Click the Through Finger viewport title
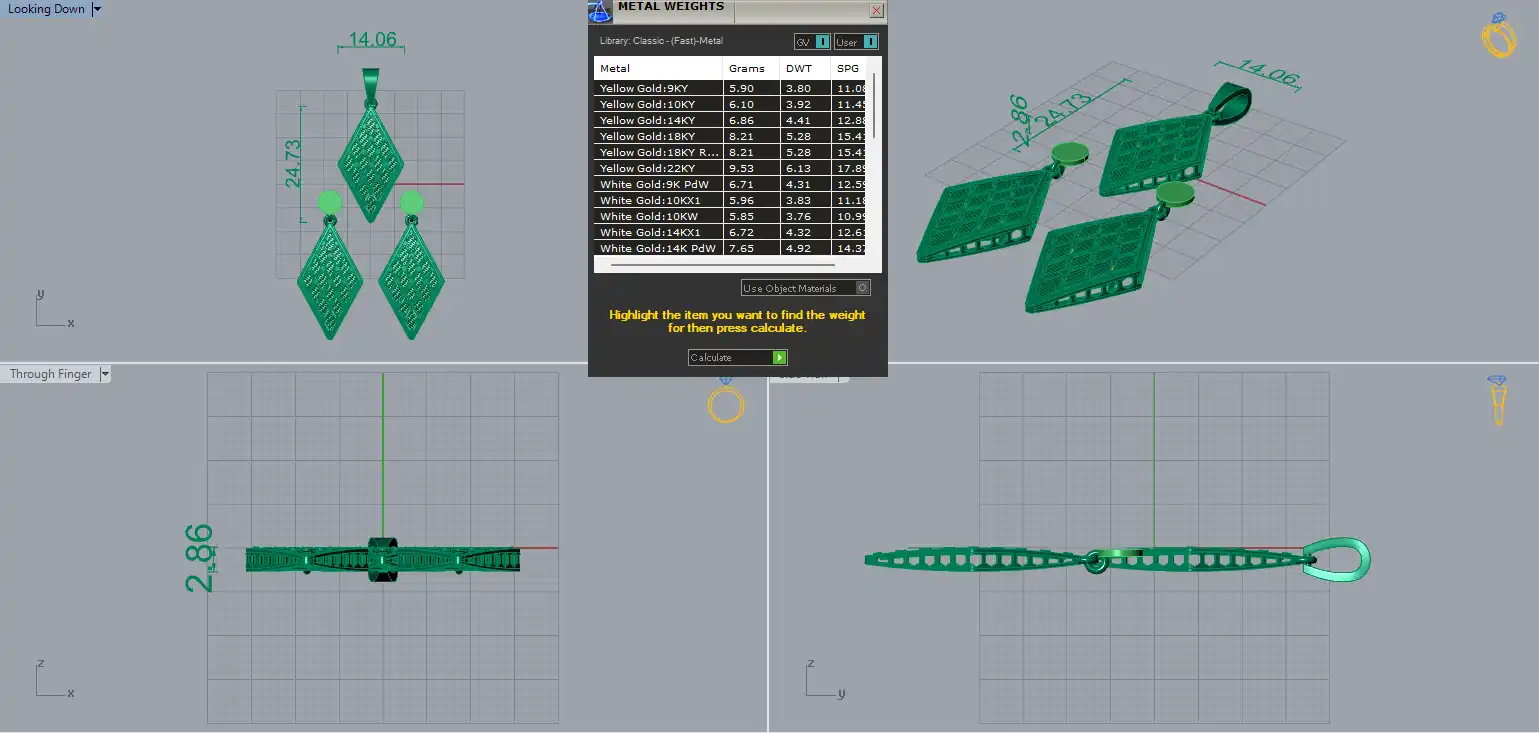The width and height of the screenshot is (1539, 733). (51, 374)
